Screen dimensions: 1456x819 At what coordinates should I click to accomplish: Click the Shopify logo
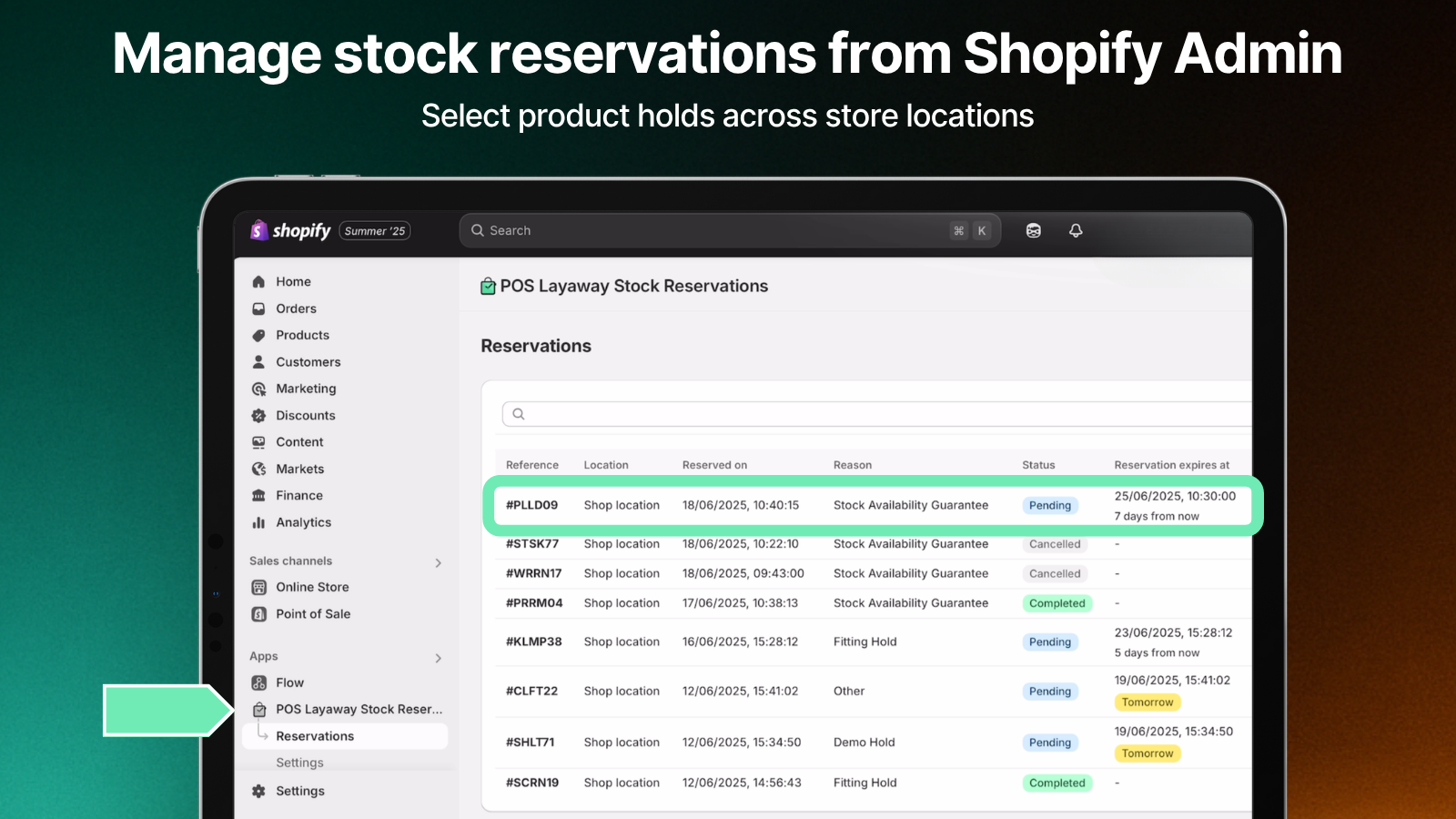click(290, 230)
